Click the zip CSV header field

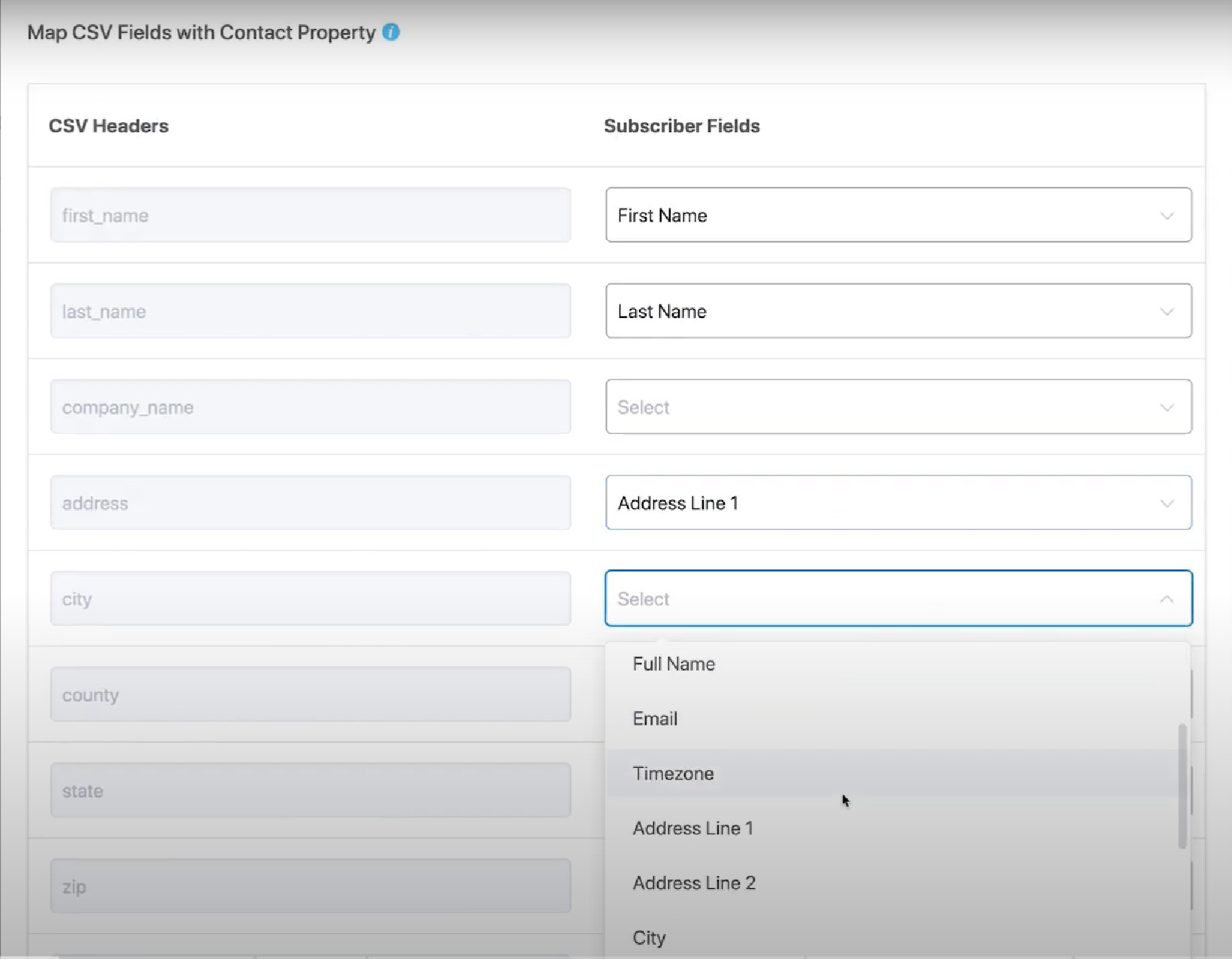(x=310, y=886)
